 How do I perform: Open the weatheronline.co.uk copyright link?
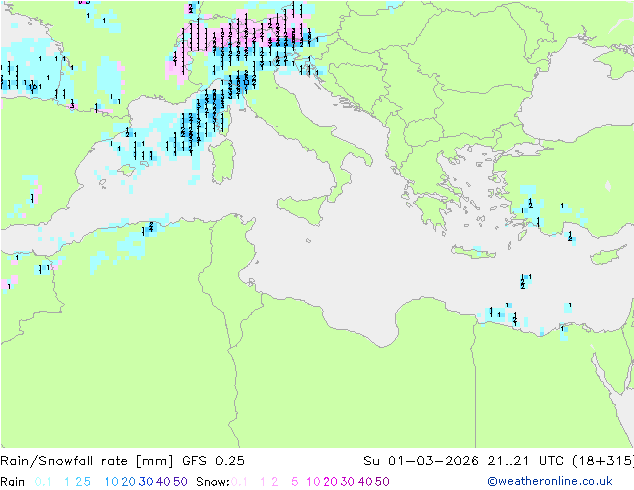coord(550,481)
